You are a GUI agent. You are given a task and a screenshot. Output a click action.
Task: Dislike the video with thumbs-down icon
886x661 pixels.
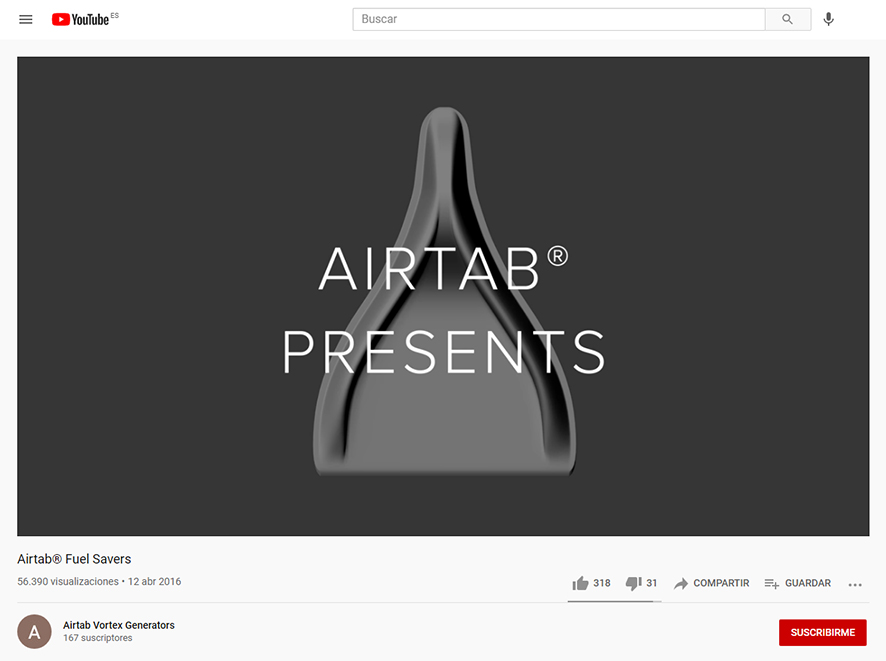[x=633, y=583]
